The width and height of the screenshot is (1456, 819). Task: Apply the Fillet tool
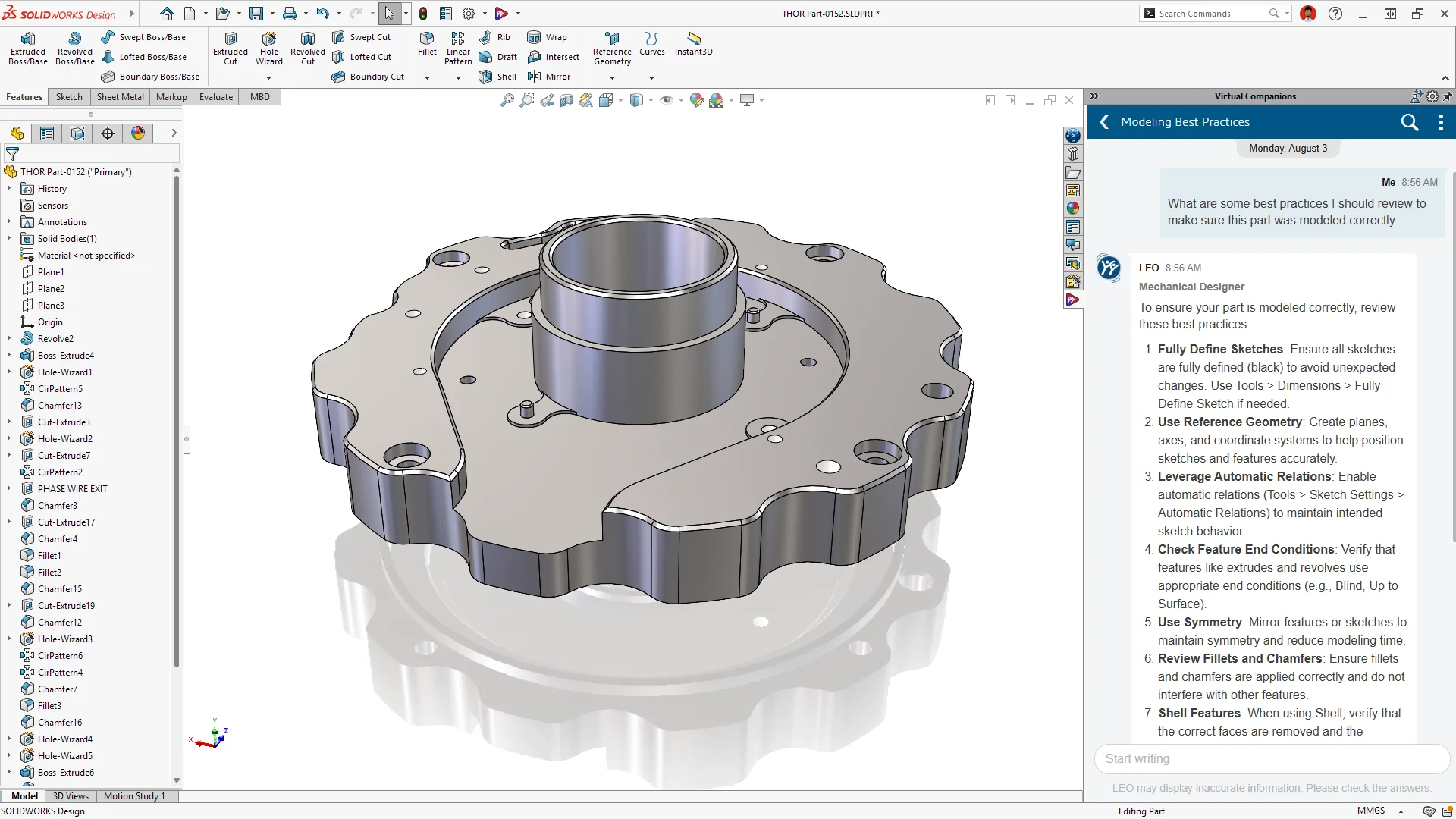(427, 44)
